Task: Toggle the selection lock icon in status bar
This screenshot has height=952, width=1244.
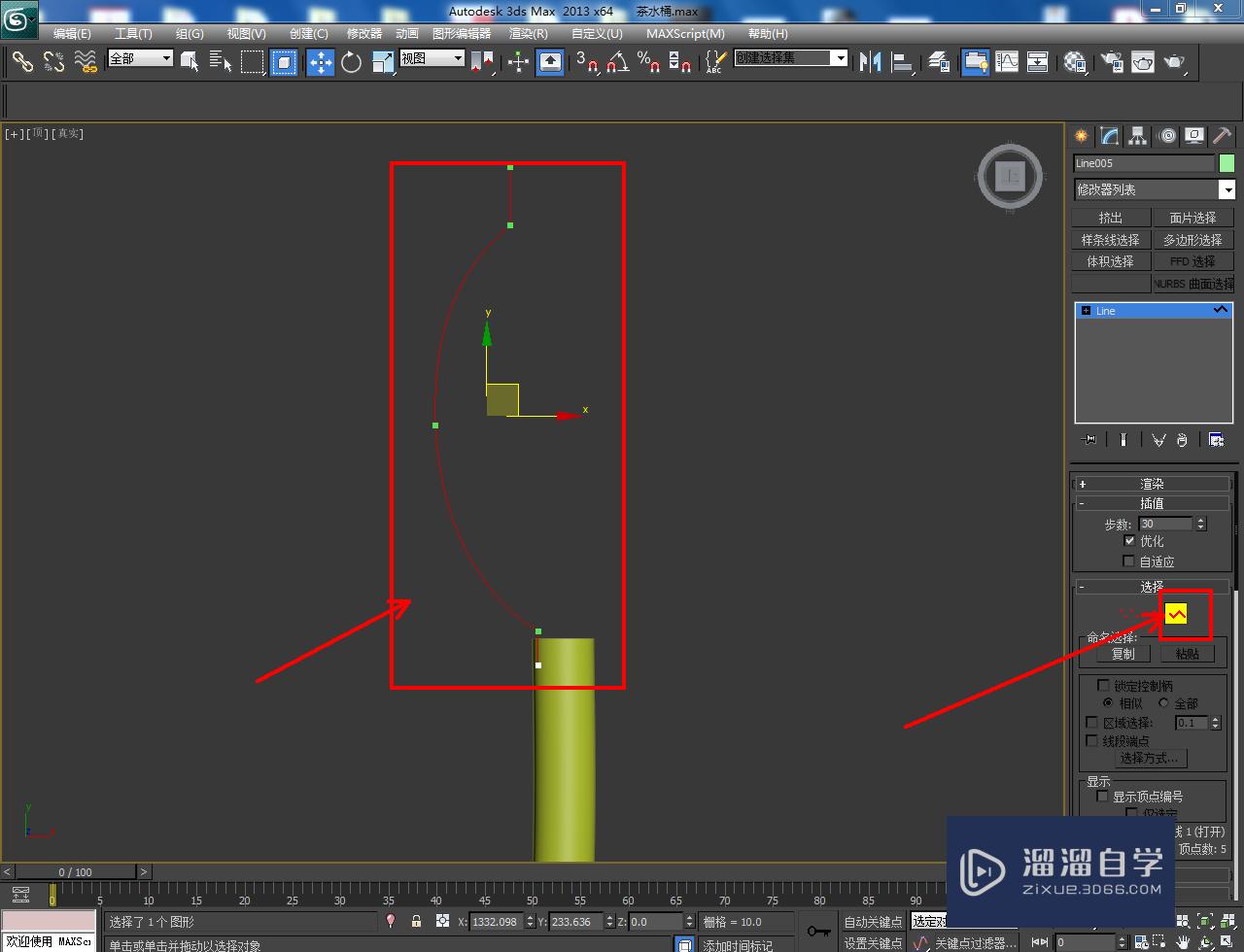Action: tap(416, 921)
